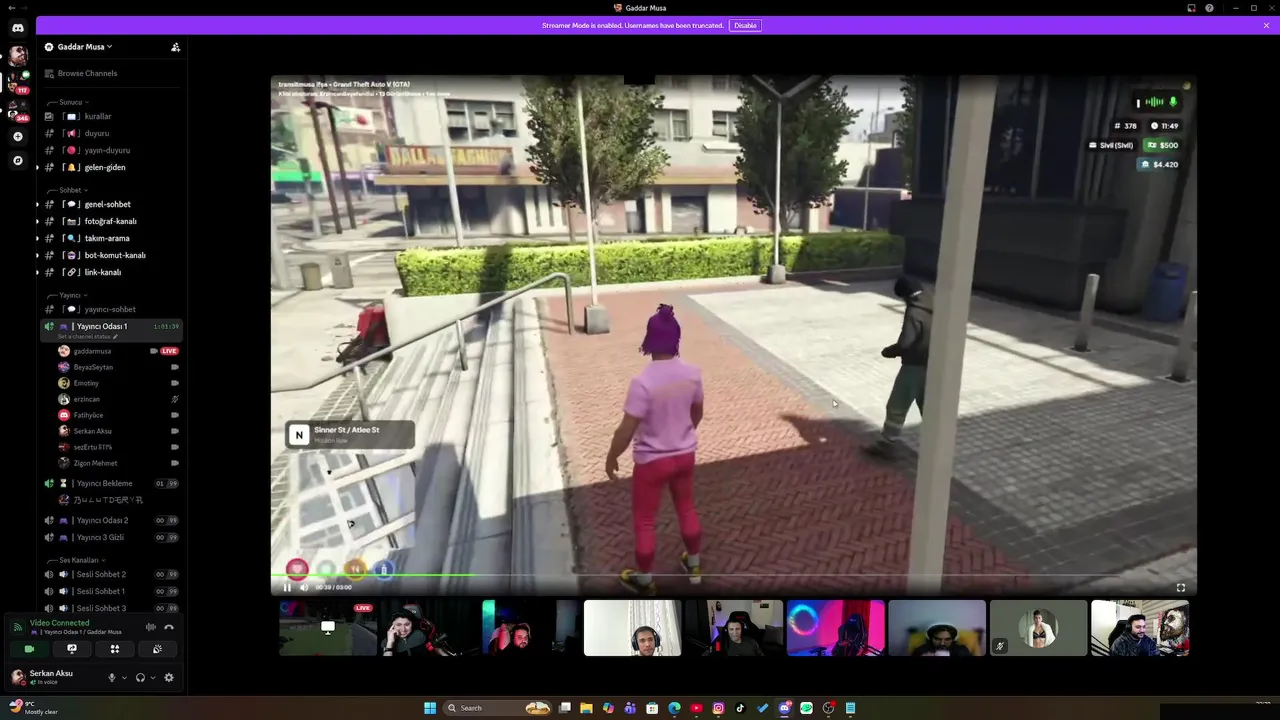Image resolution: width=1280 pixels, height=720 pixels.
Task: Disconnect from voice call
Action: click(169, 627)
